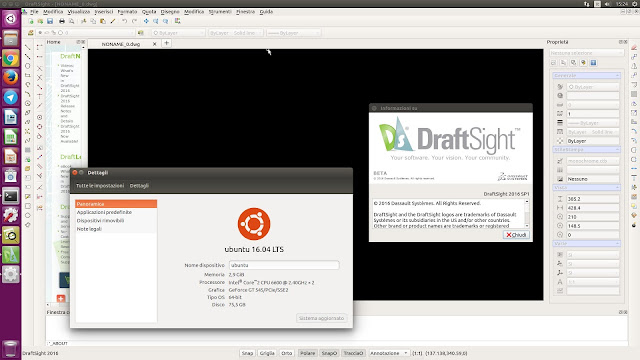Select the Circle draw tool
Viewport: 640px width, 360px height.
pyautogui.click(x=28, y=66)
